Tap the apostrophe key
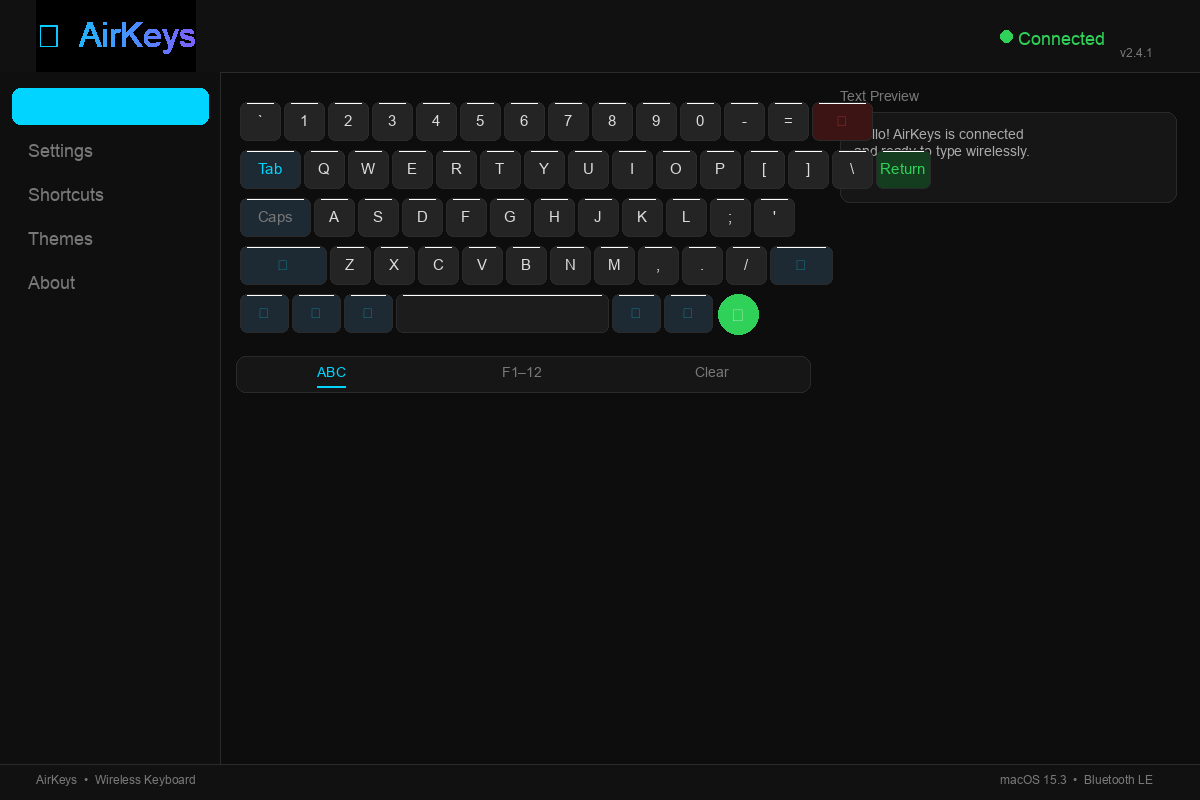This screenshot has height=800, width=1200. 774,217
